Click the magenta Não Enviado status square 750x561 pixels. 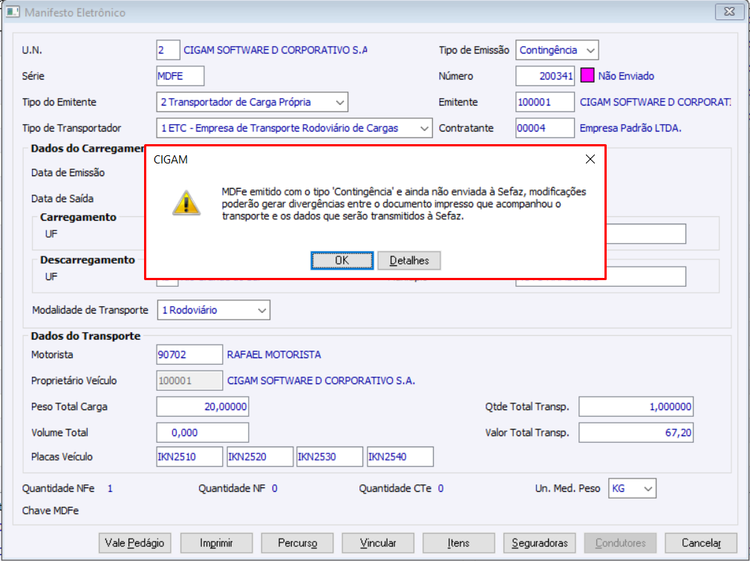587,76
